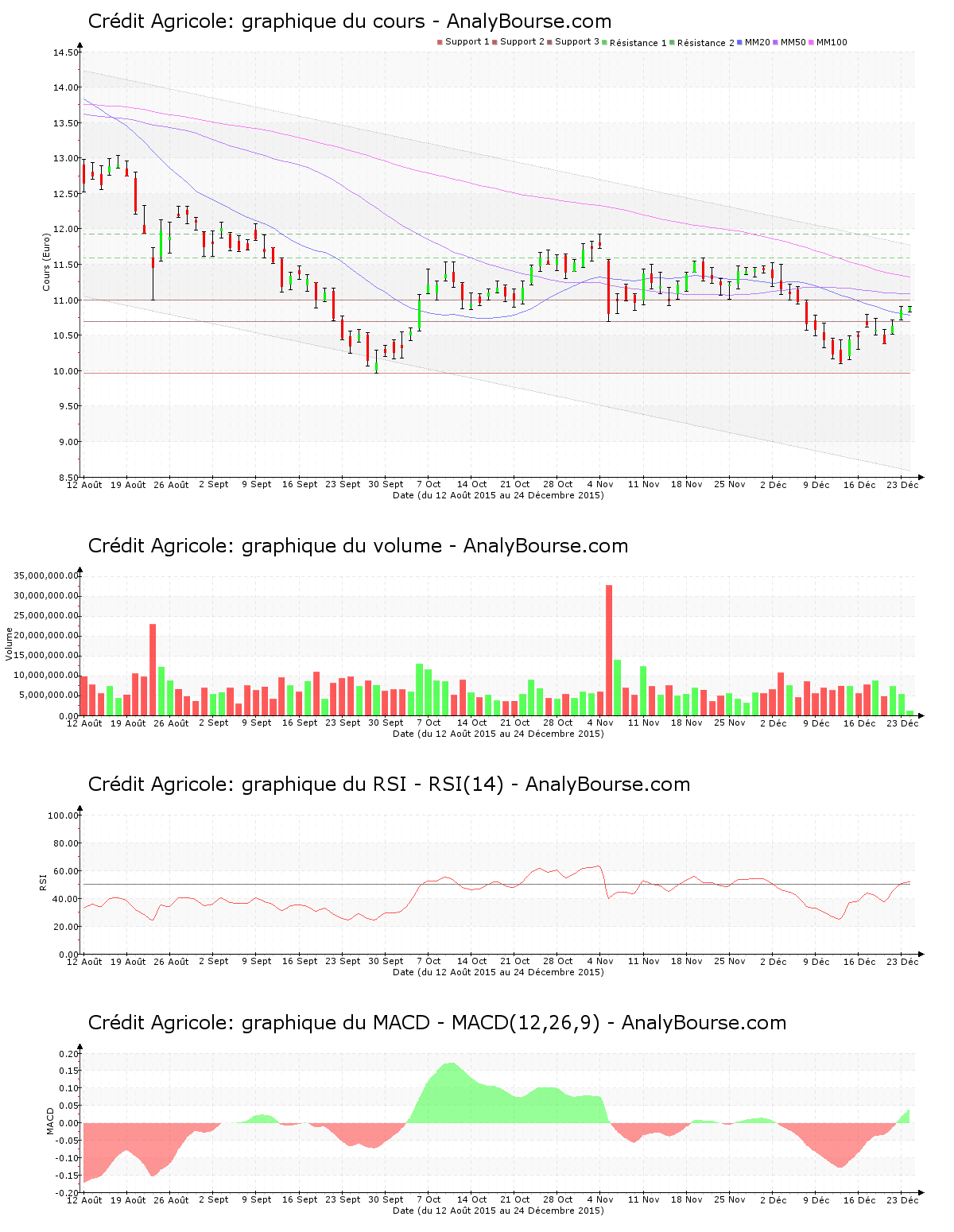
Task: Select the 'Support 2' legend label
Action: point(522,42)
